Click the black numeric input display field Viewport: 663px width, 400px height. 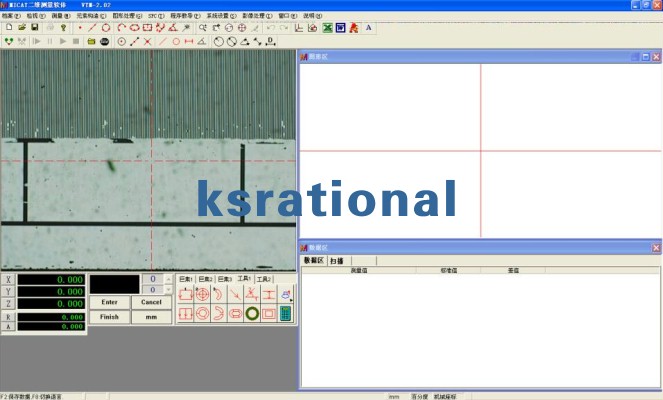tap(113, 284)
